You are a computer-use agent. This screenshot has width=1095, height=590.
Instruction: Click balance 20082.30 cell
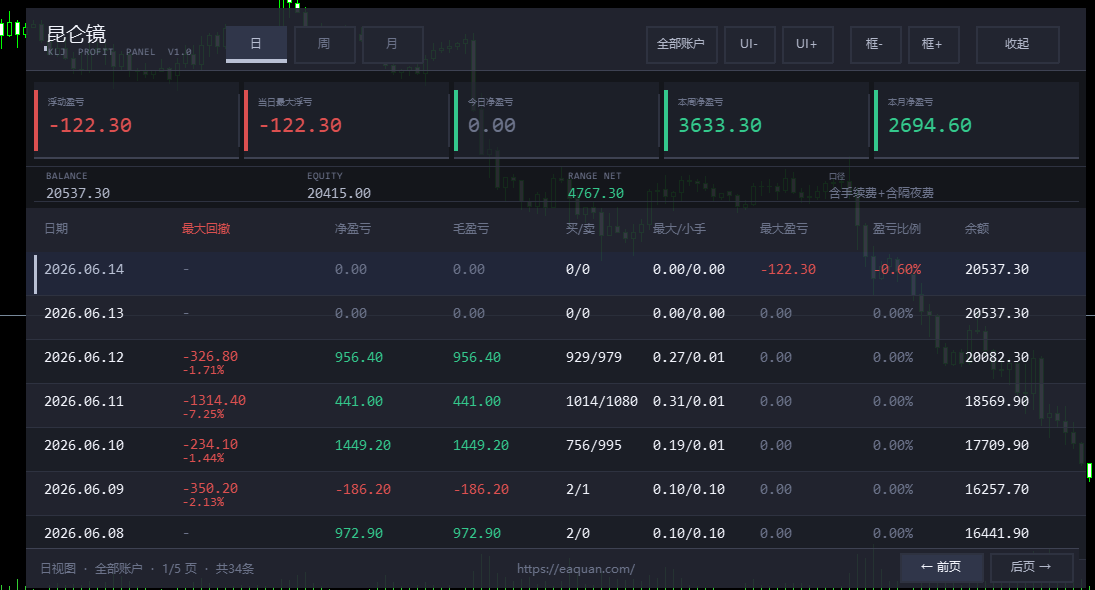[x=997, y=357]
